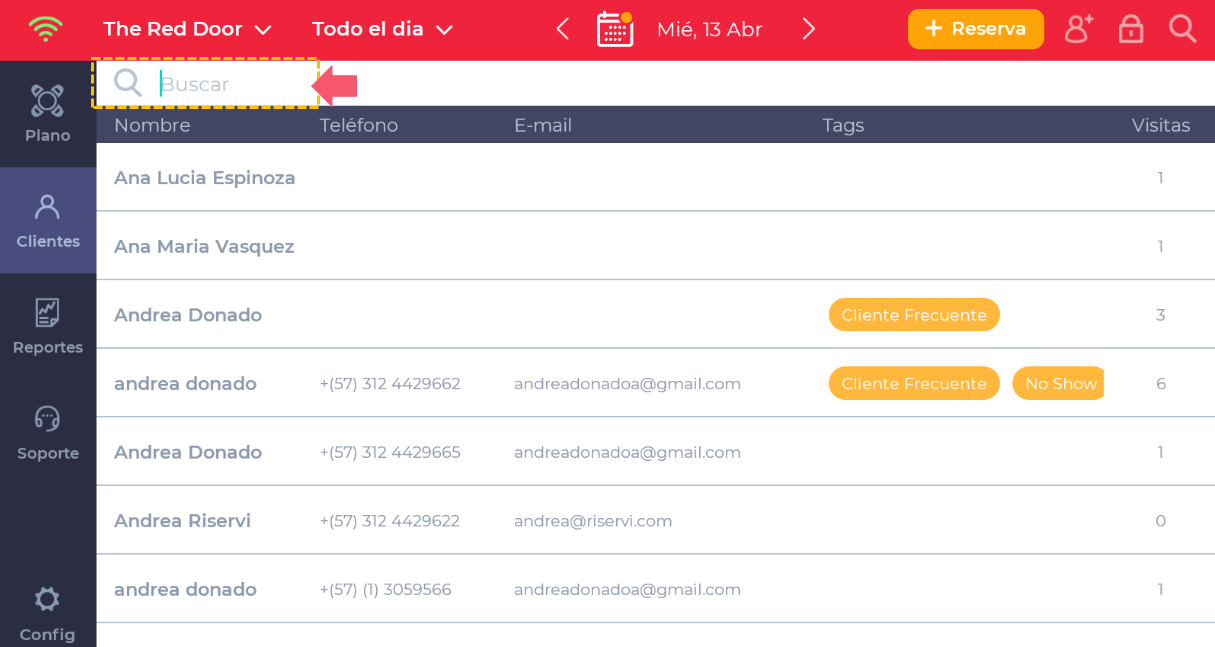Open Andrea Donado with 3 visits
The height and width of the screenshot is (647, 1215).
655,315
